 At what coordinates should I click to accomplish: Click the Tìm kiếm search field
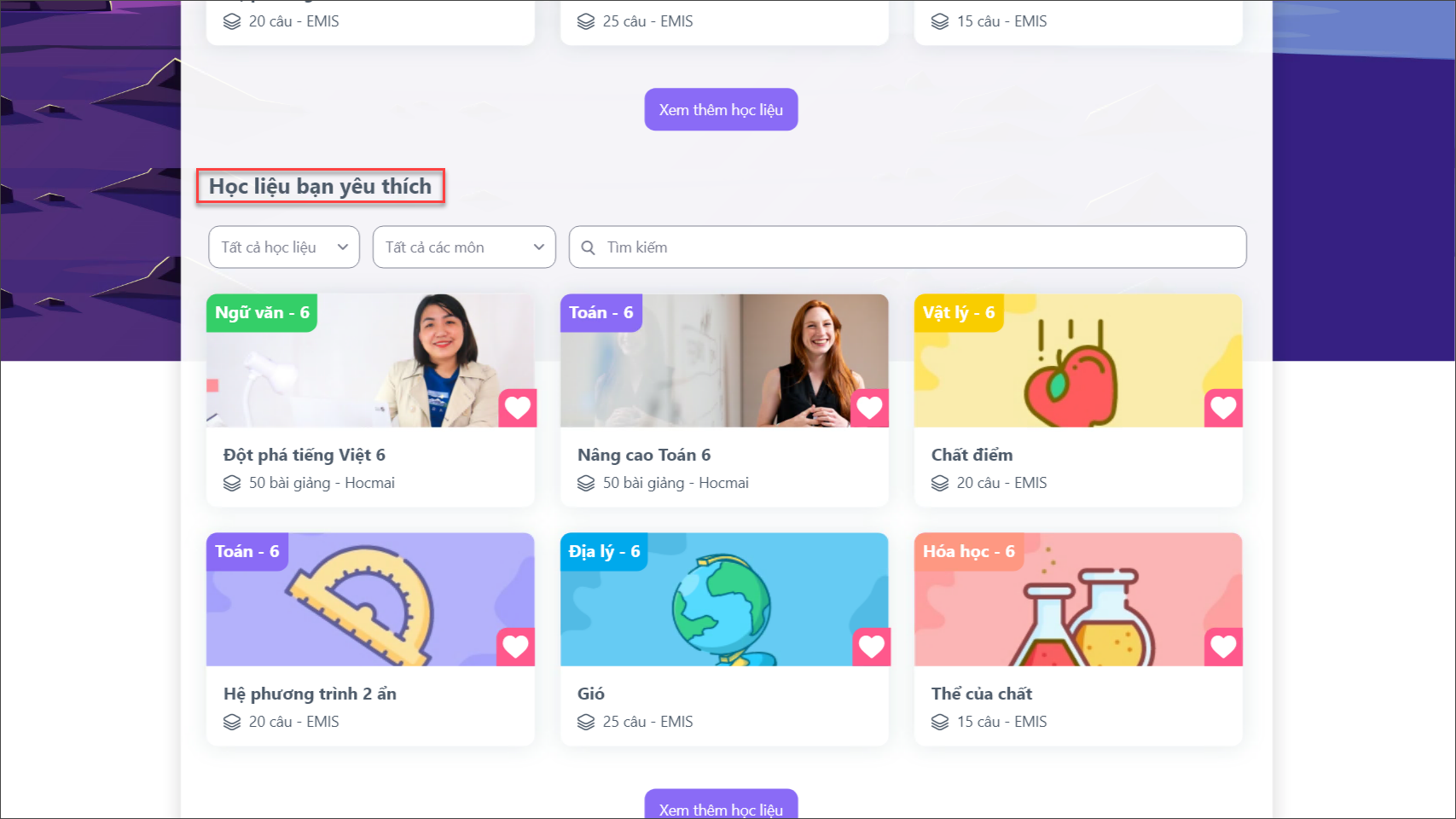pyautogui.click(x=908, y=247)
